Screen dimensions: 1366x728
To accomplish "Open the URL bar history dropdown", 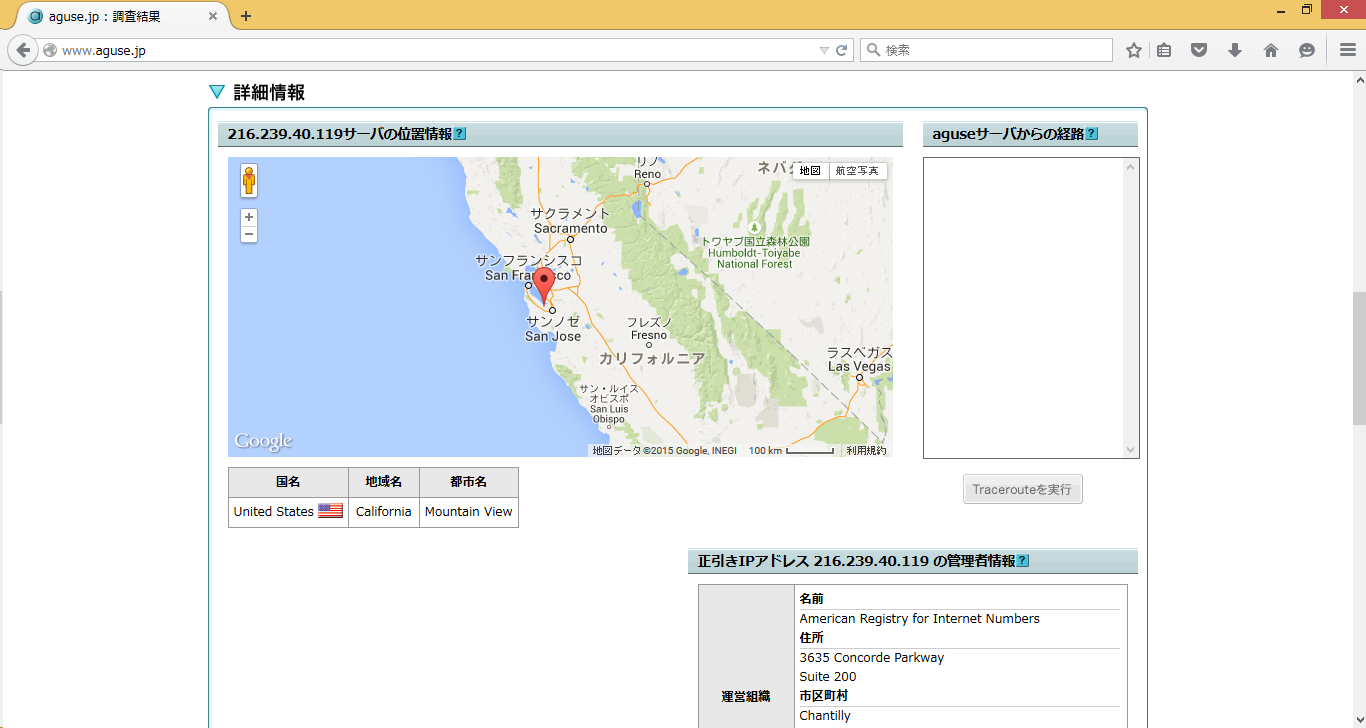I will pos(824,50).
